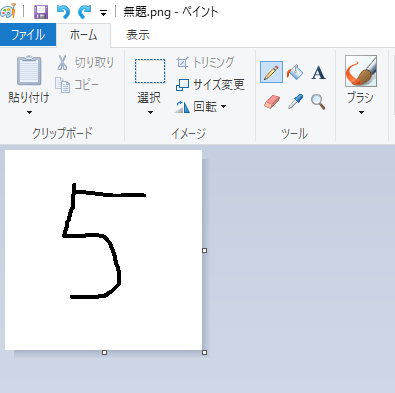Image resolution: width=395 pixels, height=393 pixels.
Task: Expand the 選択 dropdown arrow
Action: point(150,113)
